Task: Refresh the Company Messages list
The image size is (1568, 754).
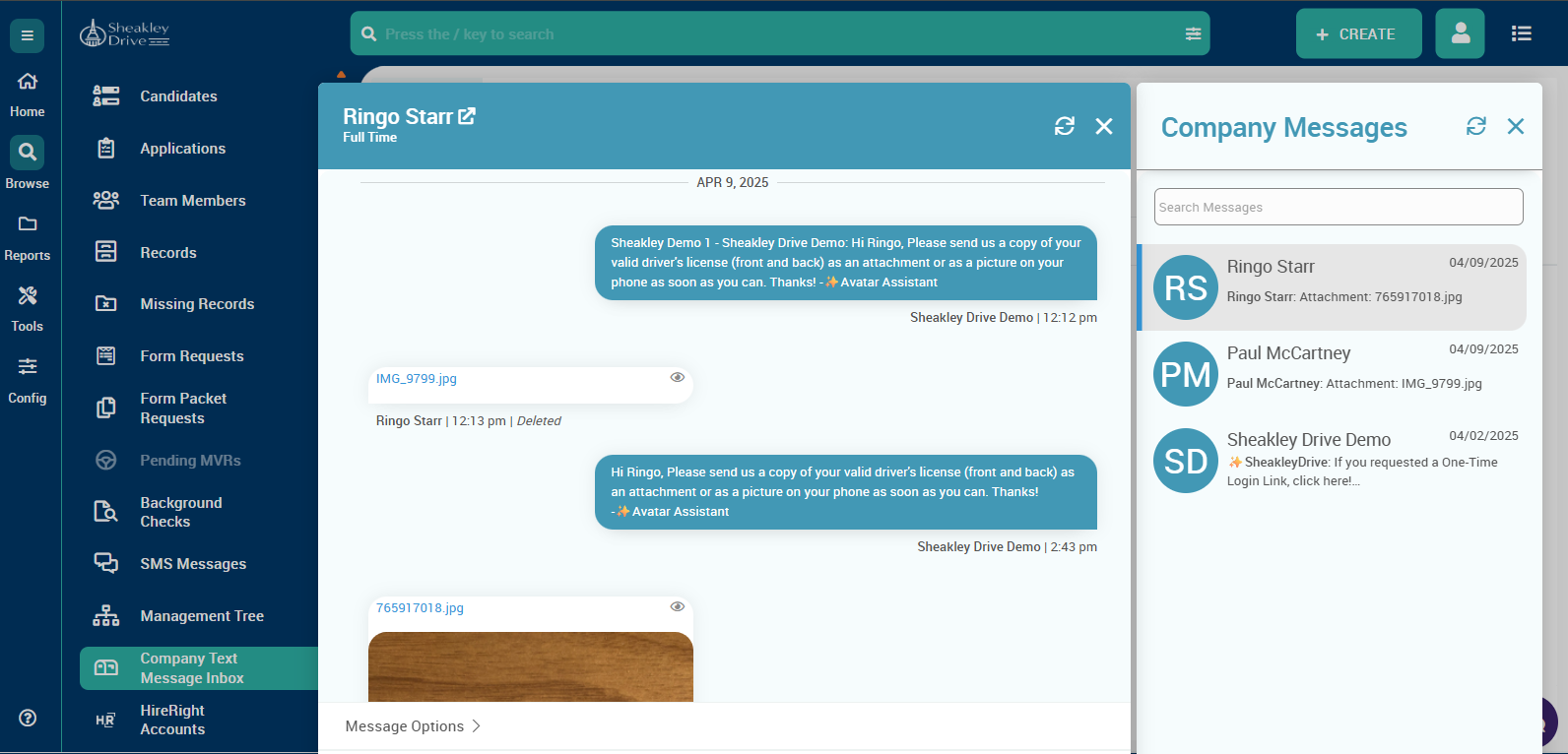Action: 1475,126
